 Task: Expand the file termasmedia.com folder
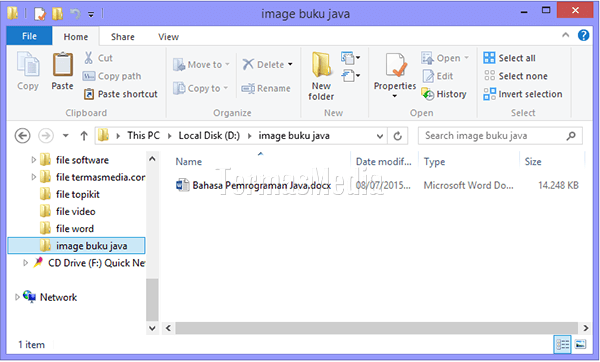34,177
